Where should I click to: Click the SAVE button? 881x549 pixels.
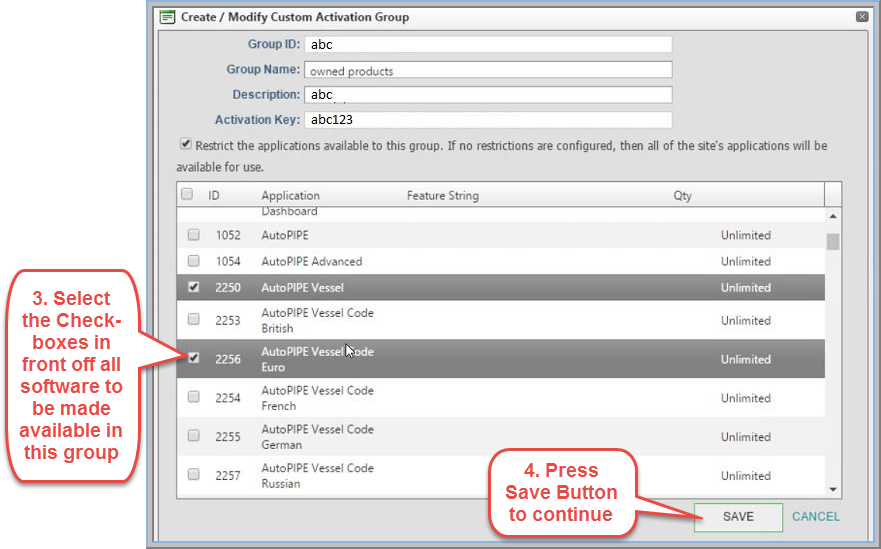pos(738,517)
